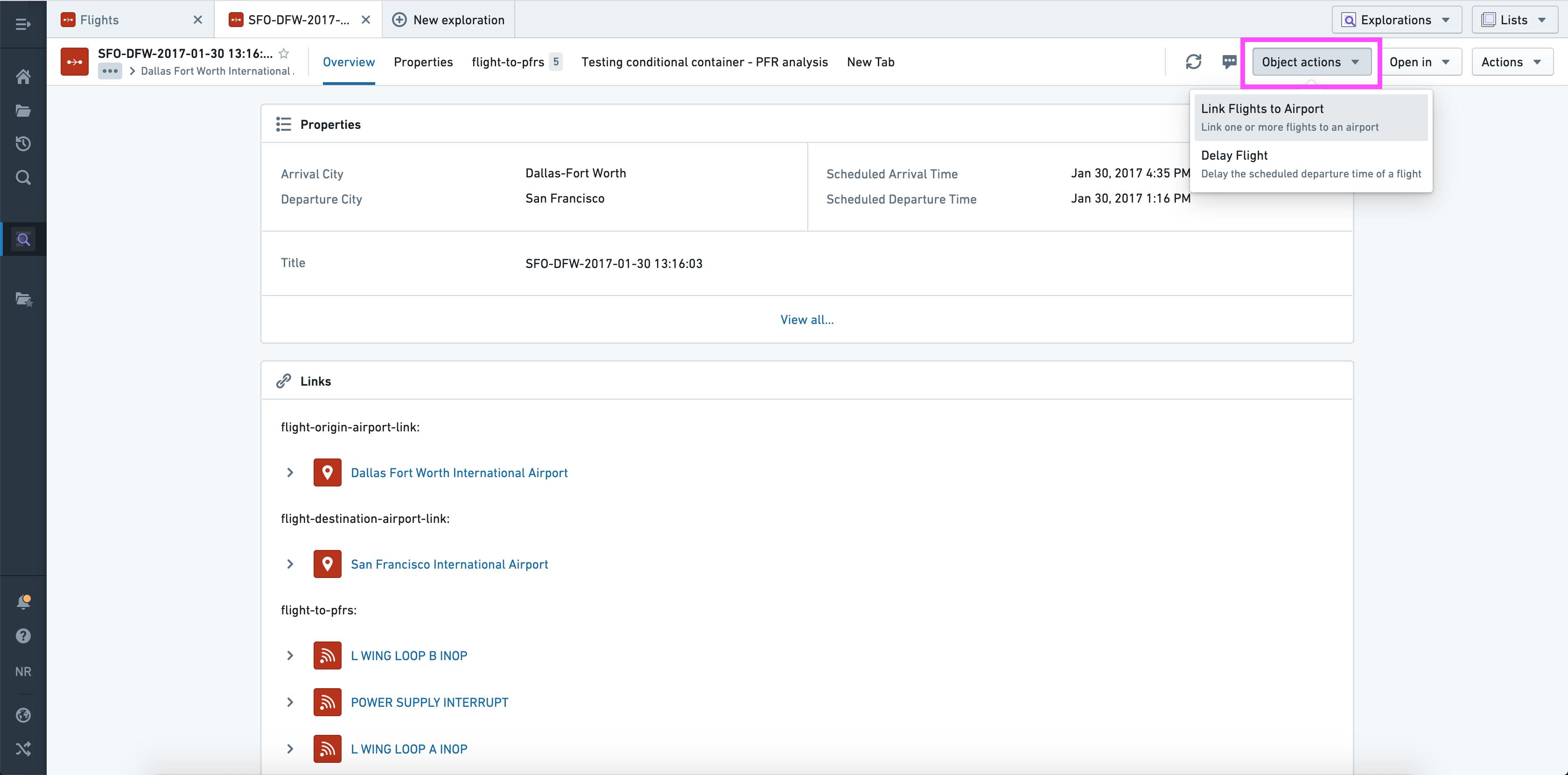The width and height of the screenshot is (1568, 775).
Task: Go to Home in the sidebar
Action: 23,77
